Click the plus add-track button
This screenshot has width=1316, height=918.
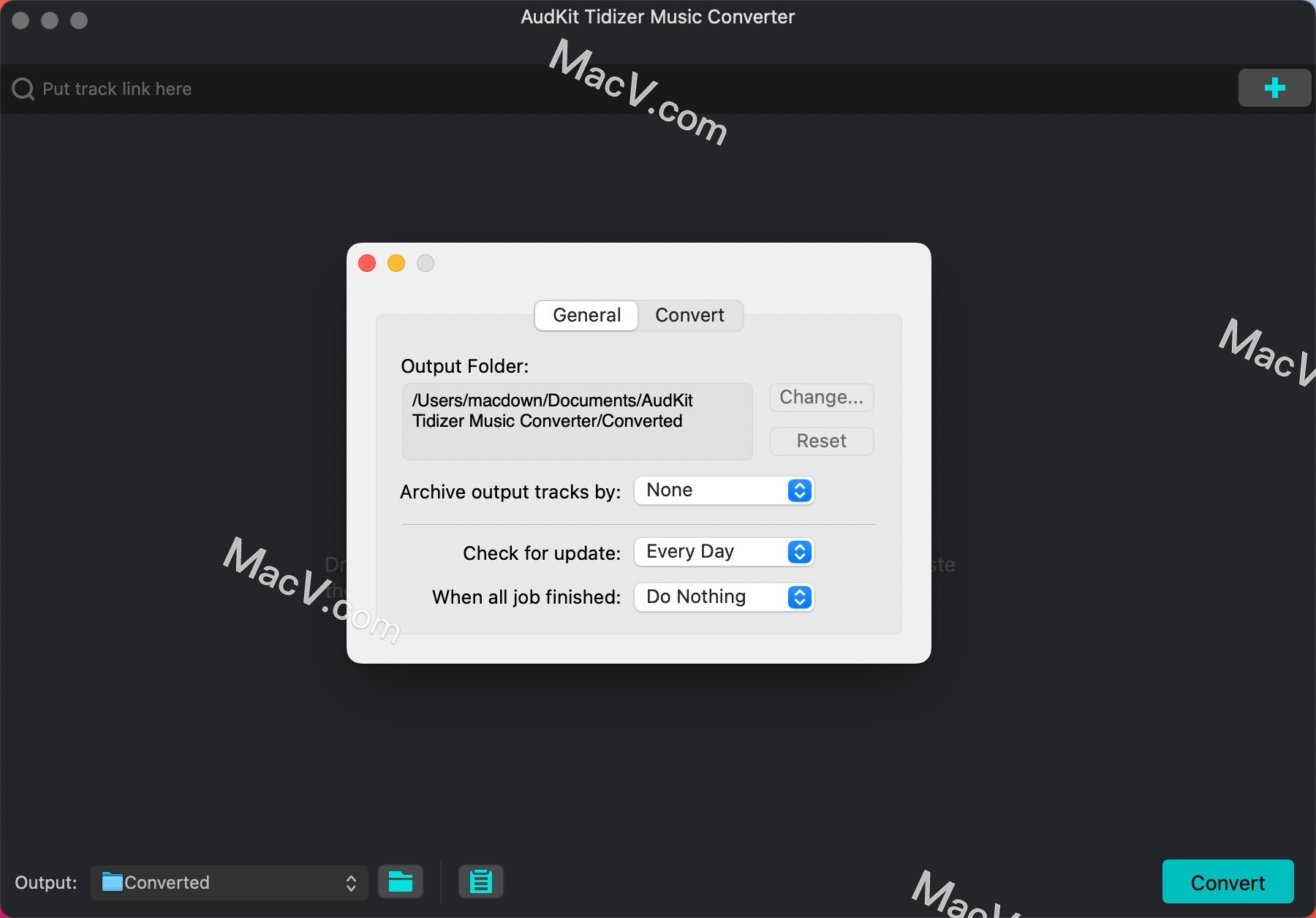tap(1274, 88)
